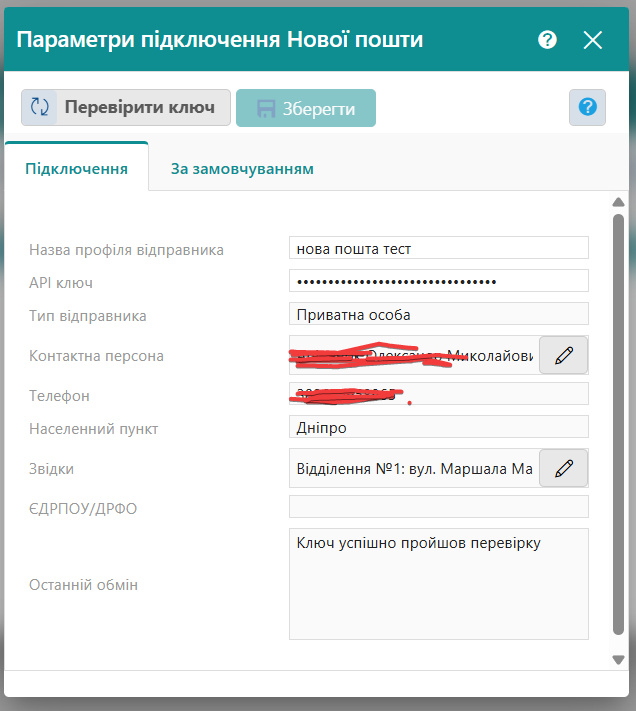Edit Звідки with pencil icon
The width and height of the screenshot is (636, 711).
(x=563, y=468)
